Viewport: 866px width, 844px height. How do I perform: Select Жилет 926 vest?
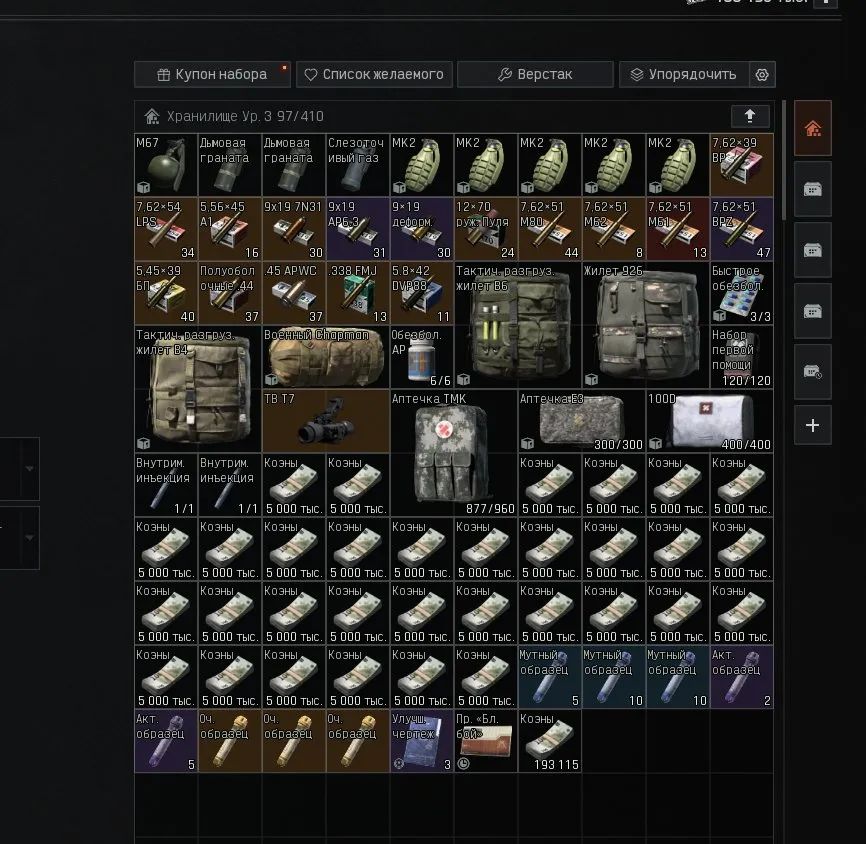646,325
